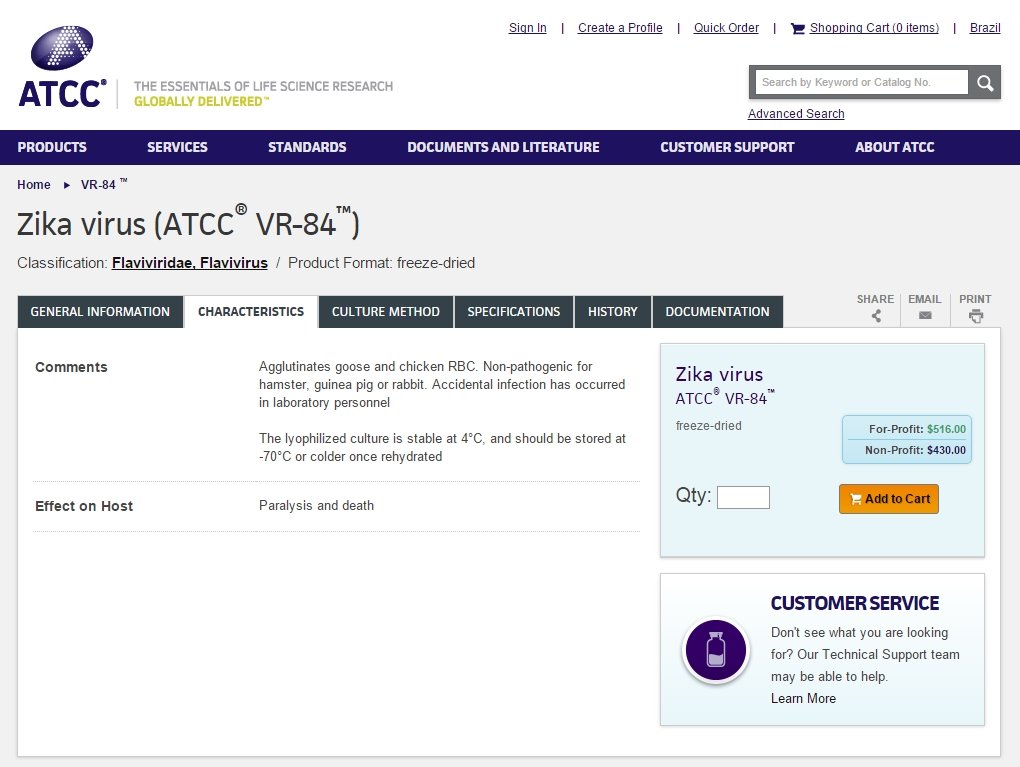Viewport: 1020px width, 767px height.
Task: Click the Email envelope icon
Action: click(925, 316)
